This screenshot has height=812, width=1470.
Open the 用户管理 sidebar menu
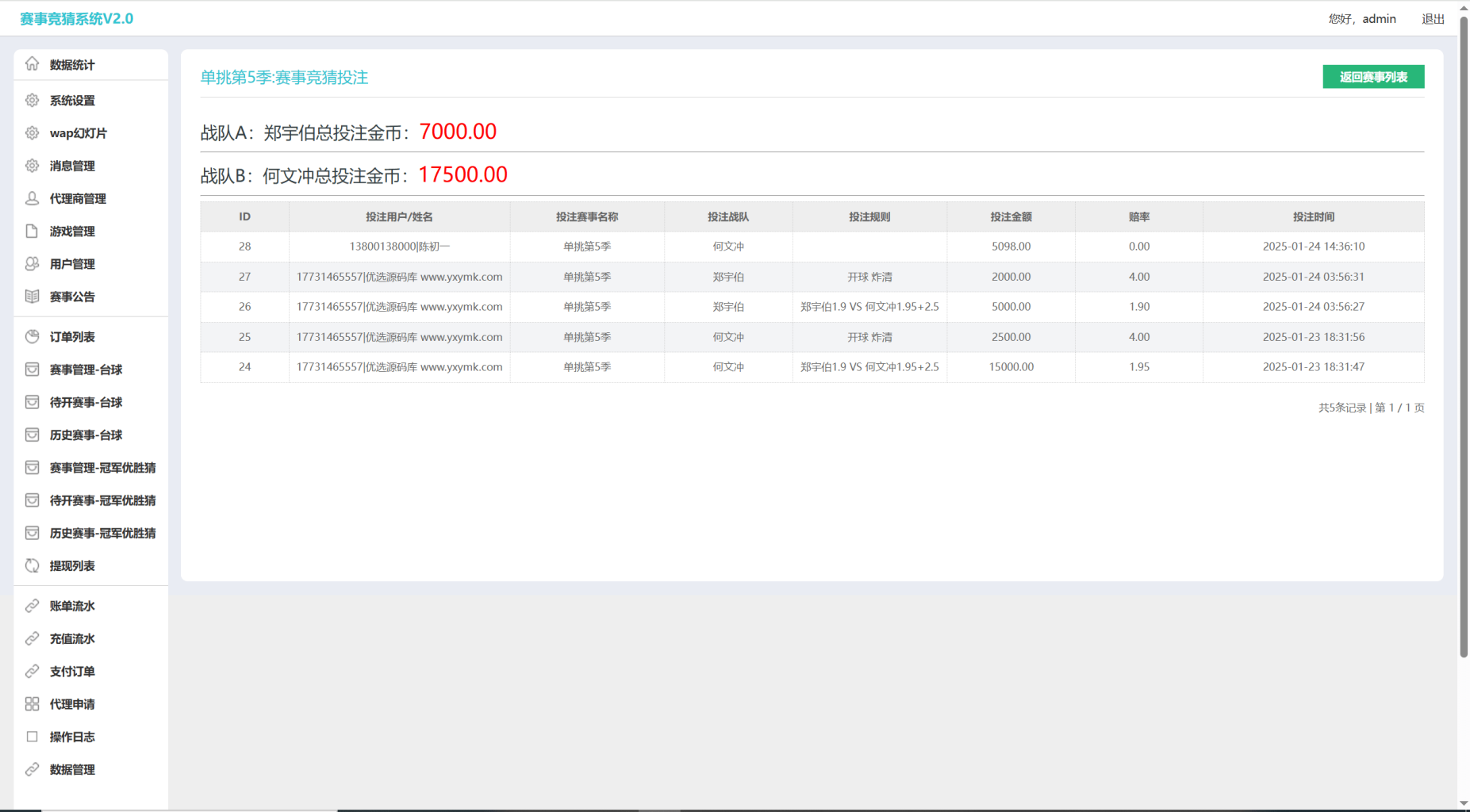72,264
